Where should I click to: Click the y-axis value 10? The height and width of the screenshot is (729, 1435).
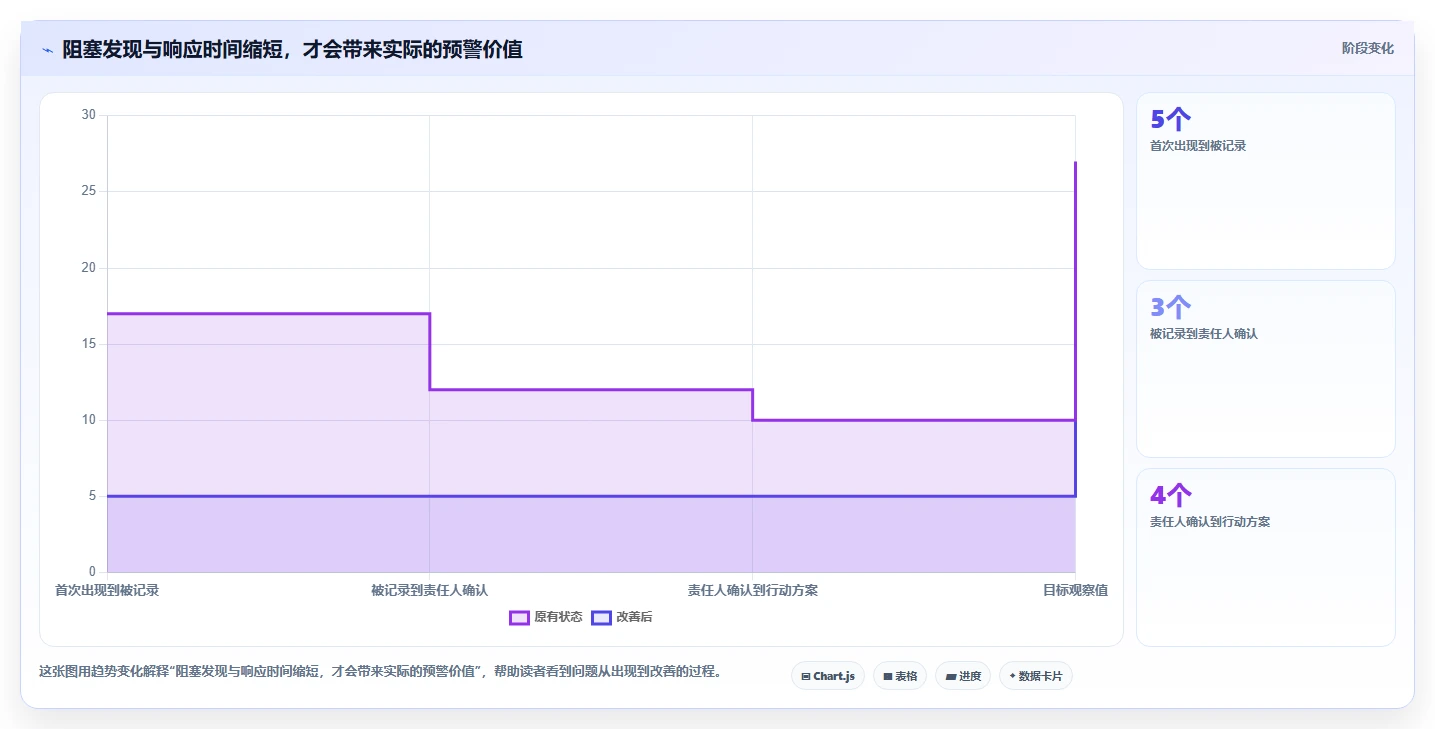[88, 420]
